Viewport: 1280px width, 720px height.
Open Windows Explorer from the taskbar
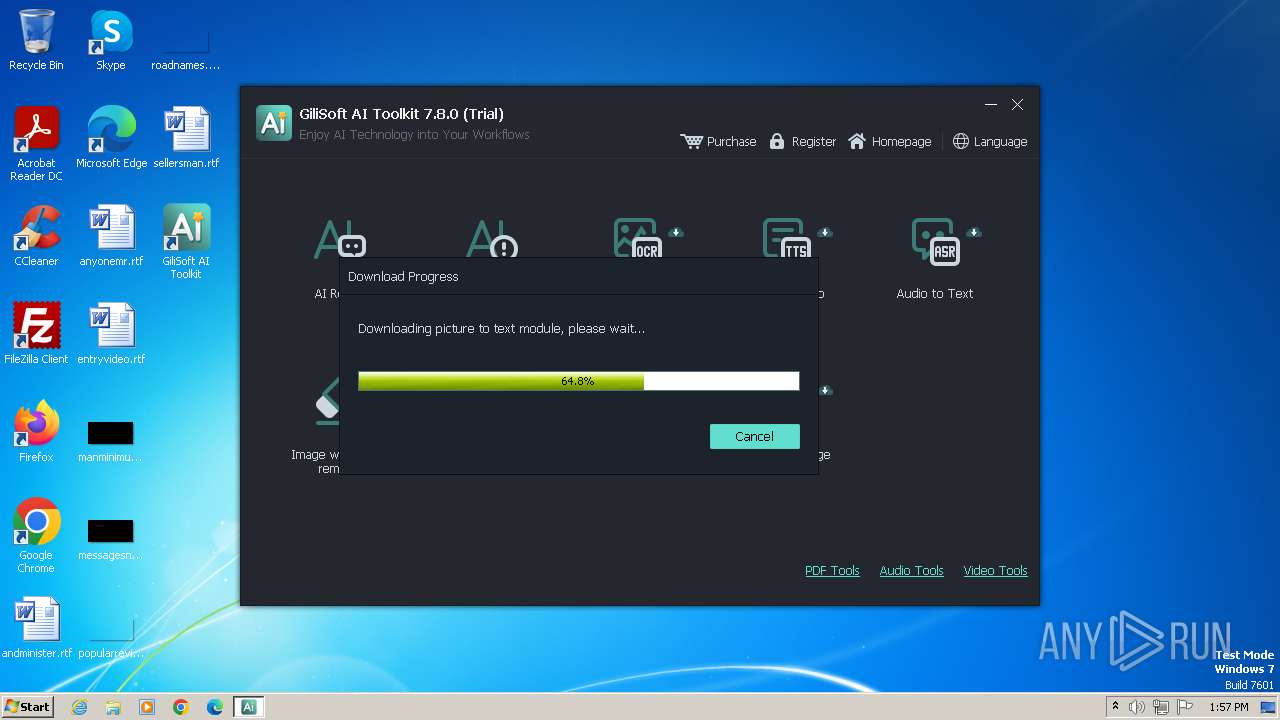click(x=113, y=707)
